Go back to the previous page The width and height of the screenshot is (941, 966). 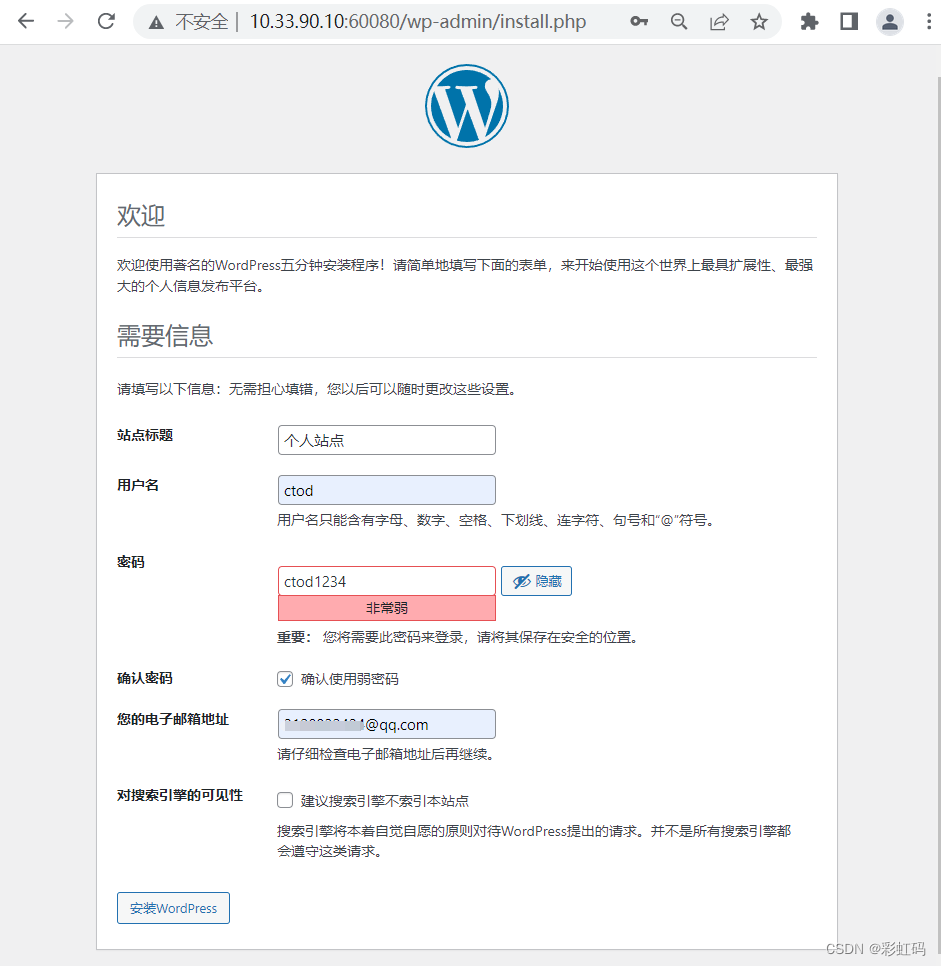(x=26, y=22)
